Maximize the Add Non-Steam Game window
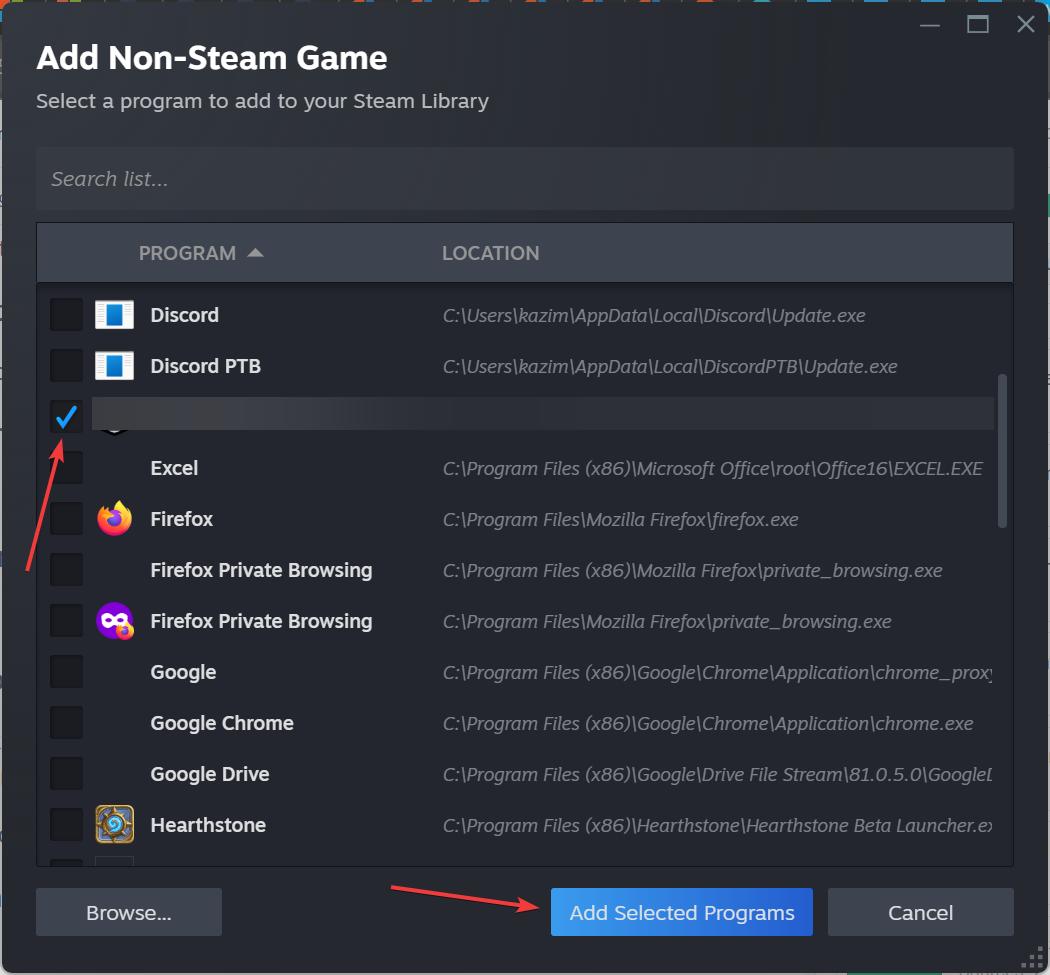This screenshot has height=975, width=1050. click(978, 25)
